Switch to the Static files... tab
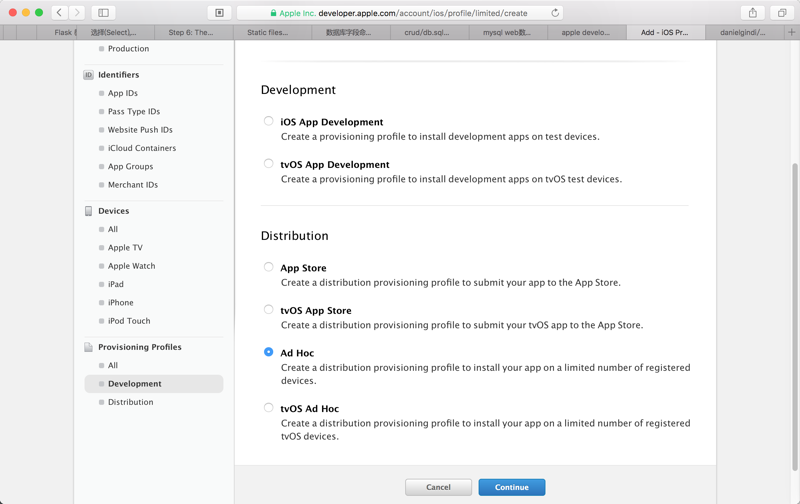This screenshot has height=504, width=800. click(x=267, y=32)
